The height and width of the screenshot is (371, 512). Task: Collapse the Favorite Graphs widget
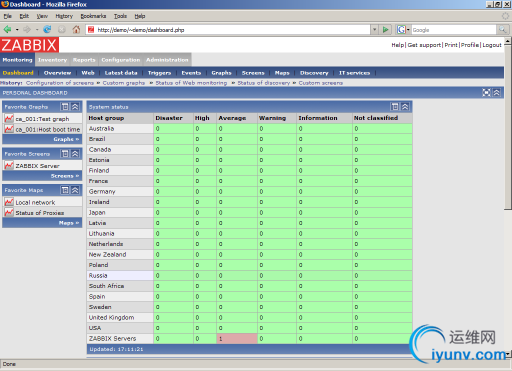pos(75,107)
